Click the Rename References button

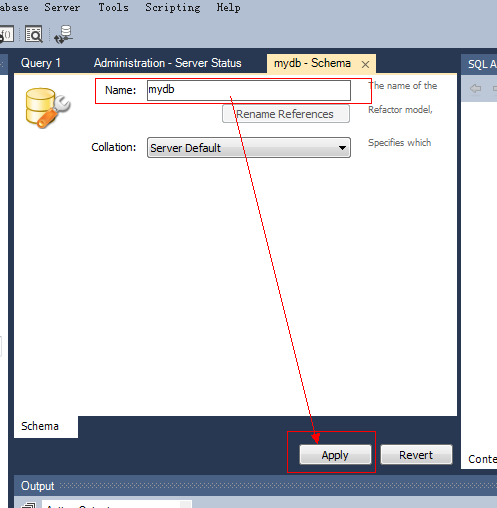(x=286, y=114)
